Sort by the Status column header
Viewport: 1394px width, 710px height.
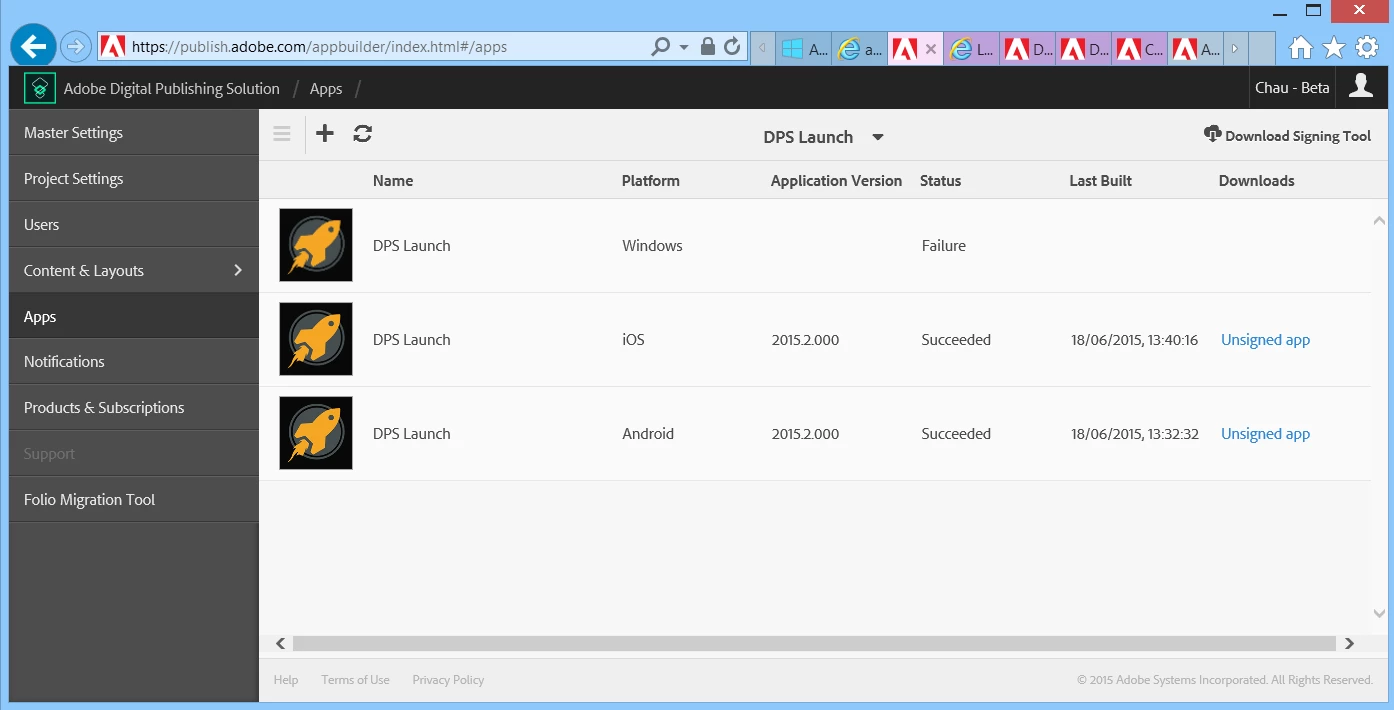941,181
